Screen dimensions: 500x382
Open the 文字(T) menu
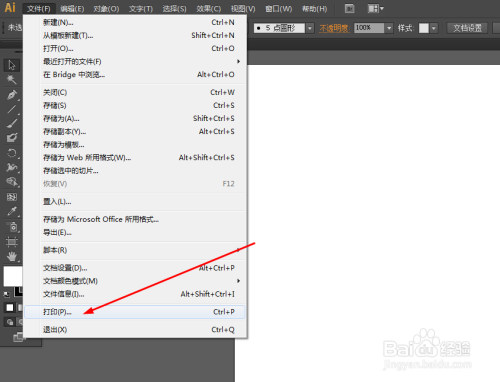pos(141,9)
